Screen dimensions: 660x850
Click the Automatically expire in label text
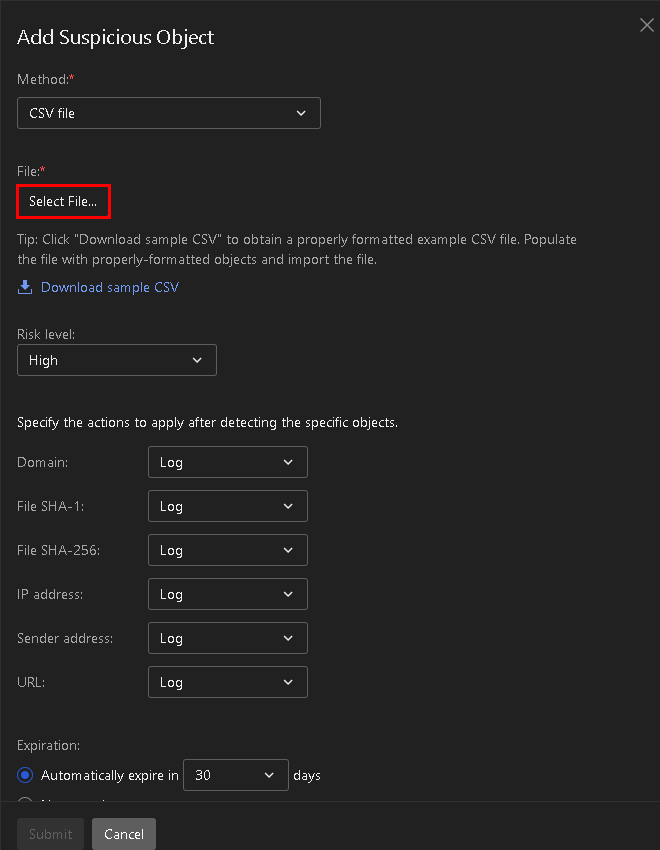click(x=109, y=775)
